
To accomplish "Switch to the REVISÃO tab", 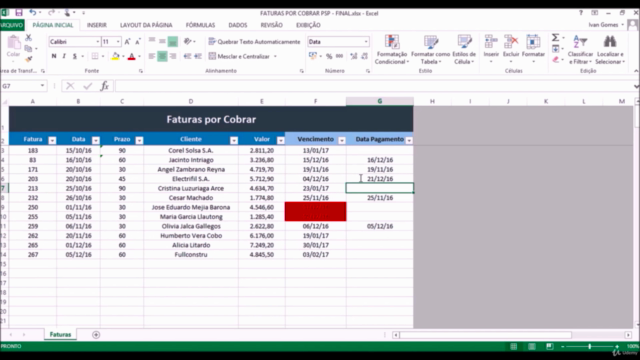I will pos(271,25).
